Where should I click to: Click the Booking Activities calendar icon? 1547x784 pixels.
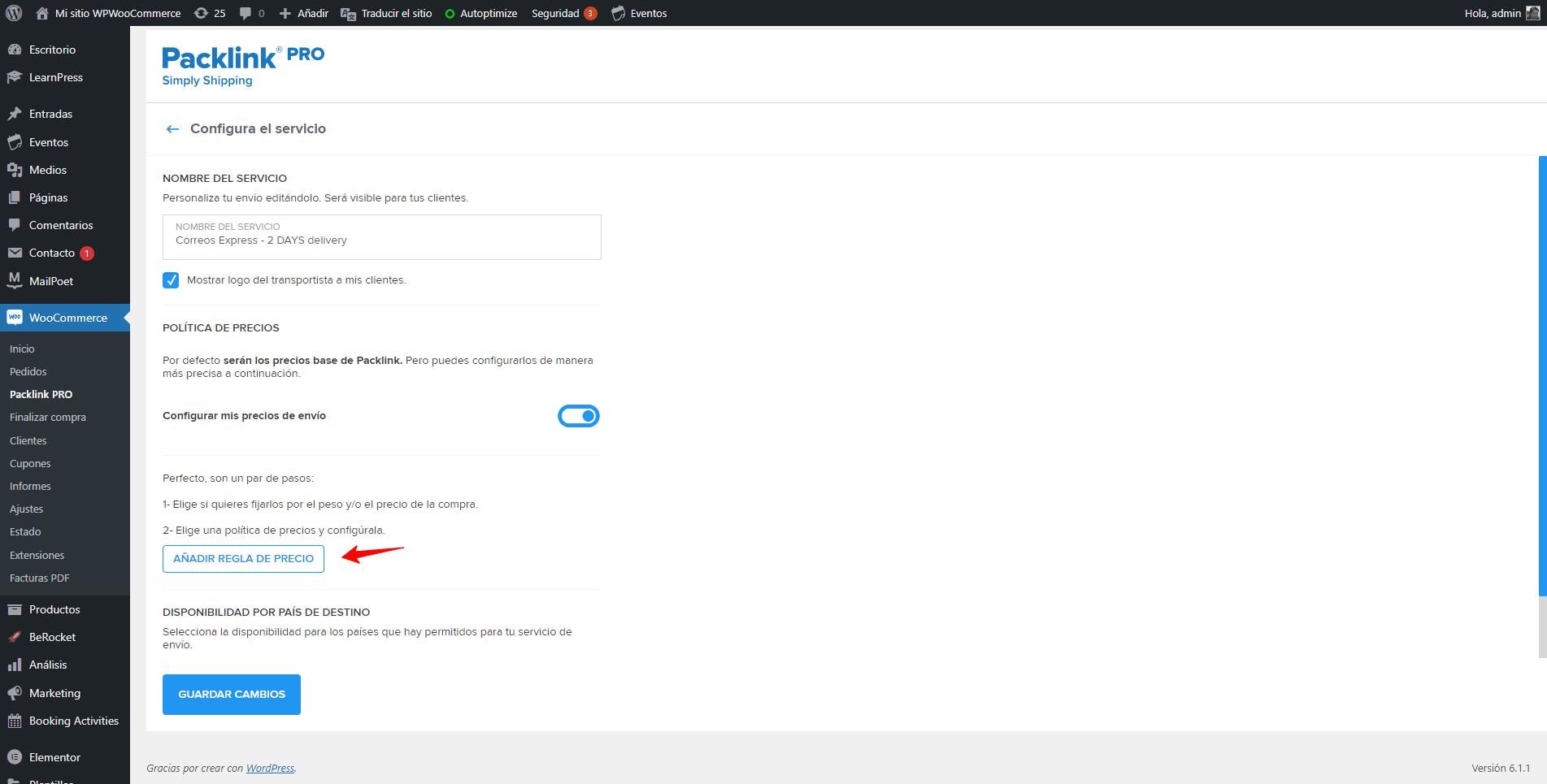15,721
